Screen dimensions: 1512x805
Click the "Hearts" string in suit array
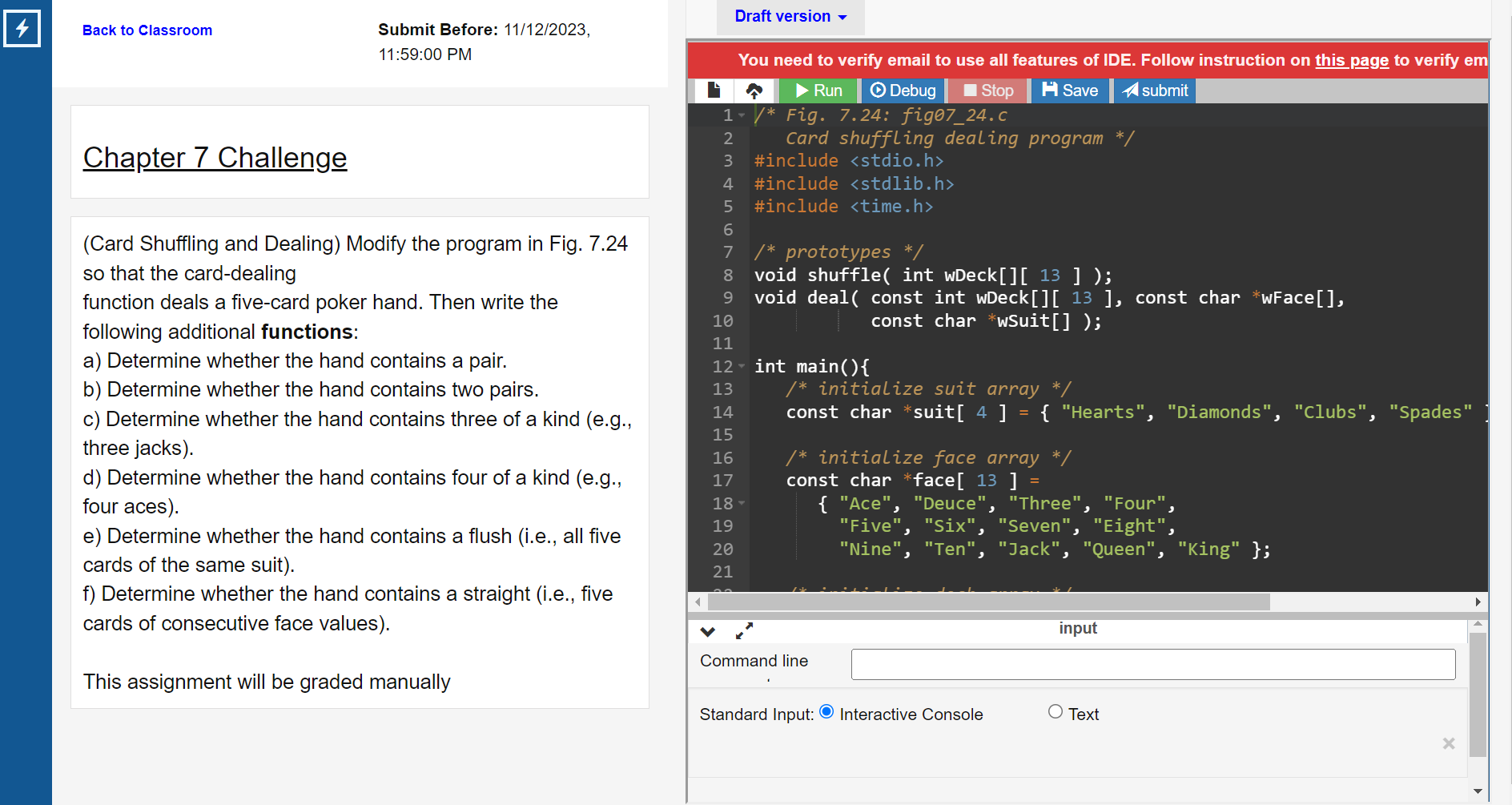(1104, 413)
